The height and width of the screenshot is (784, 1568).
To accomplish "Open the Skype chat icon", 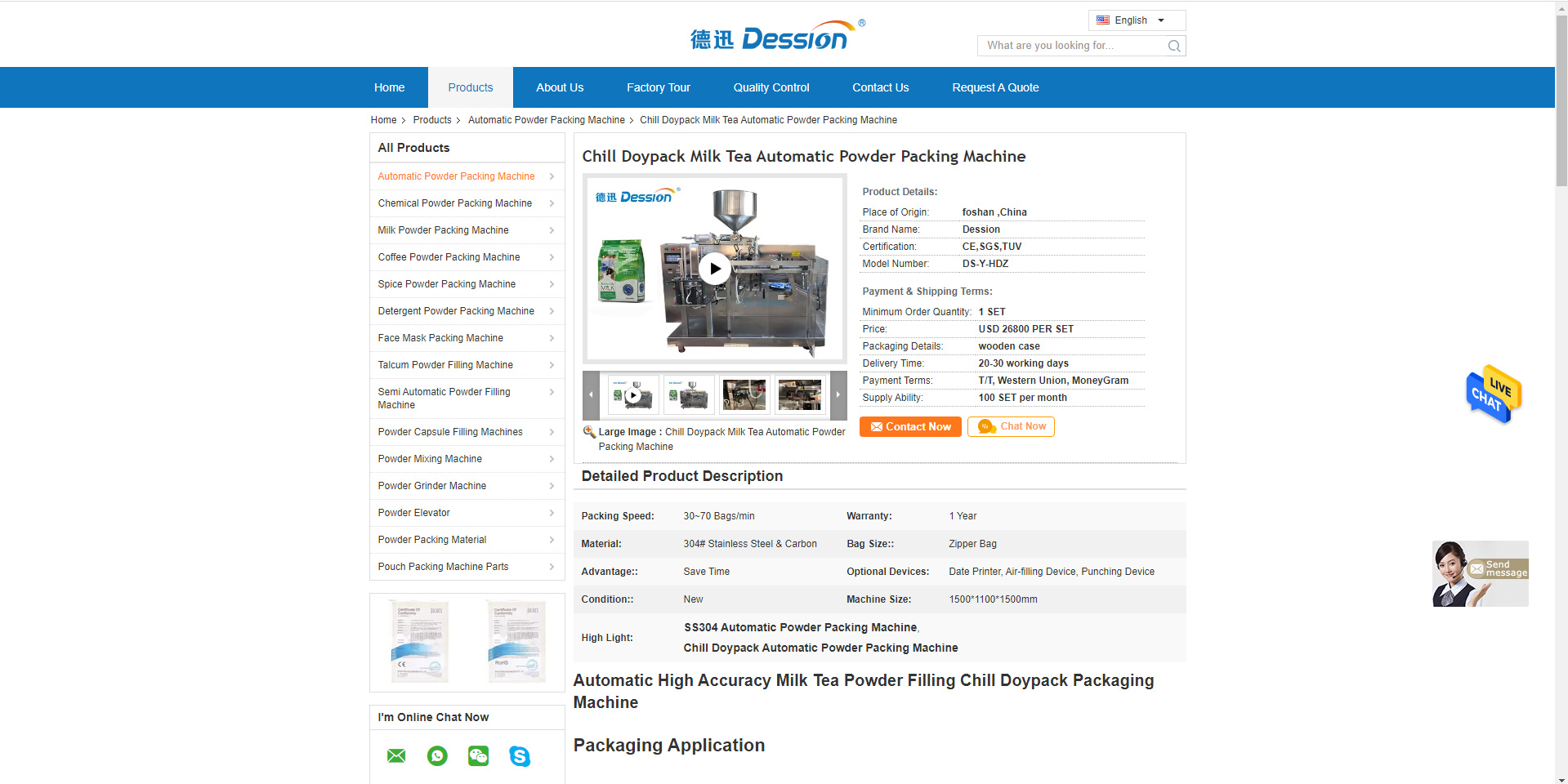I will click(x=520, y=756).
